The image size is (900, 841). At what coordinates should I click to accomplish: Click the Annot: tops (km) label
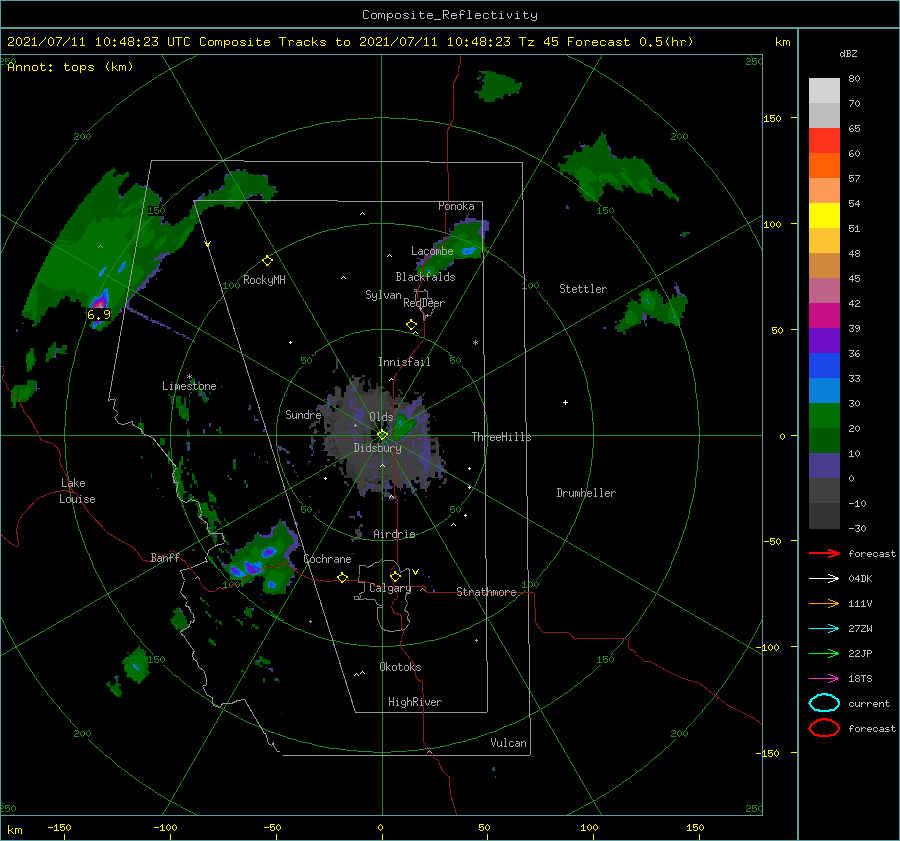(70, 67)
